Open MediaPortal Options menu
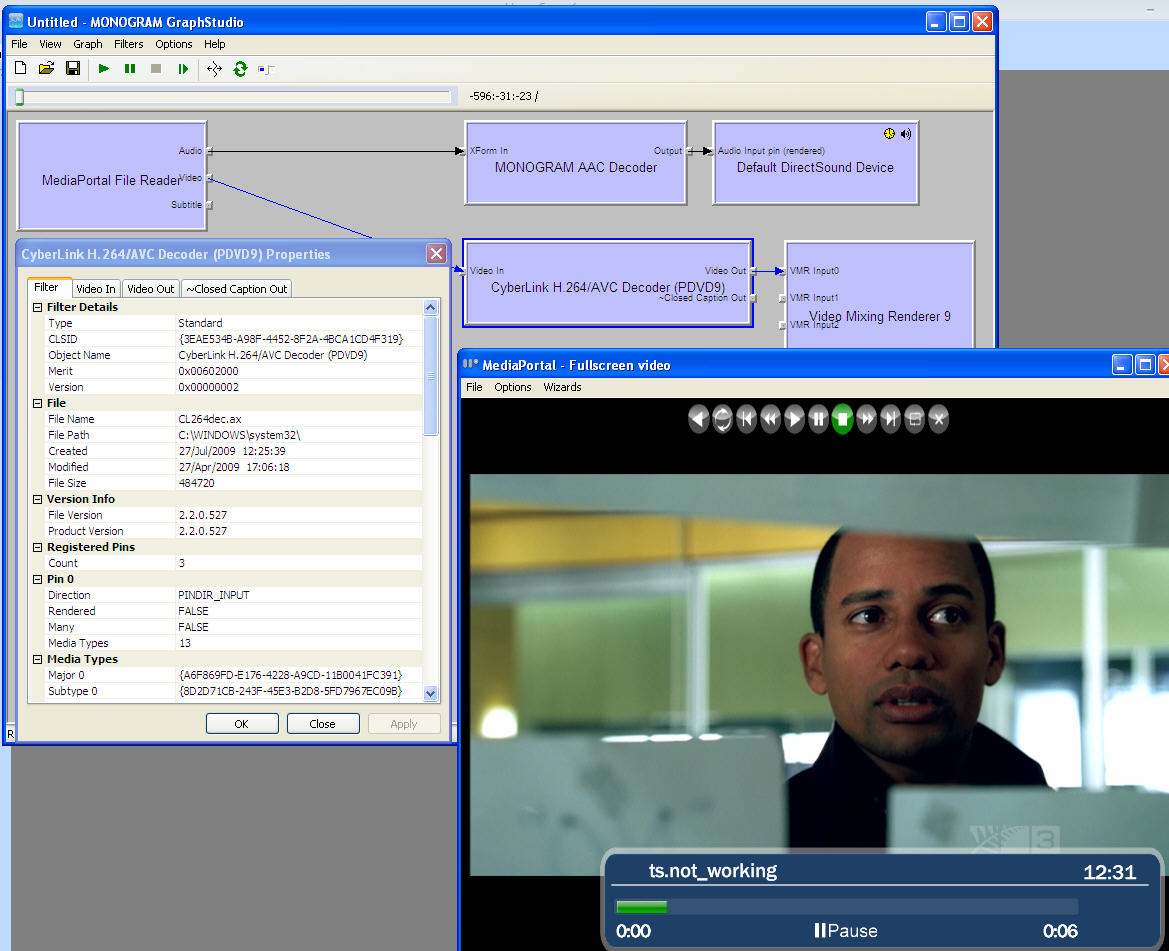Viewport: 1169px width, 951px height. (x=513, y=387)
